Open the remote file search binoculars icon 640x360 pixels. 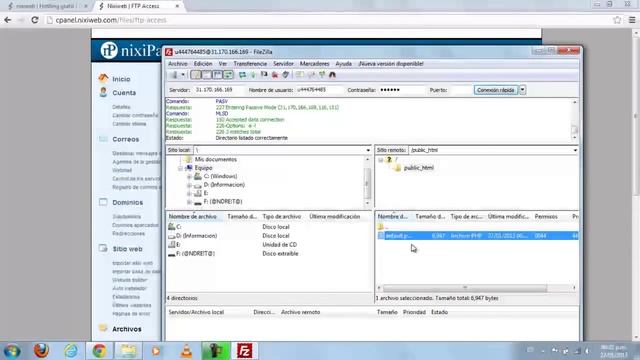pyautogui.click(x=332, y=75)
